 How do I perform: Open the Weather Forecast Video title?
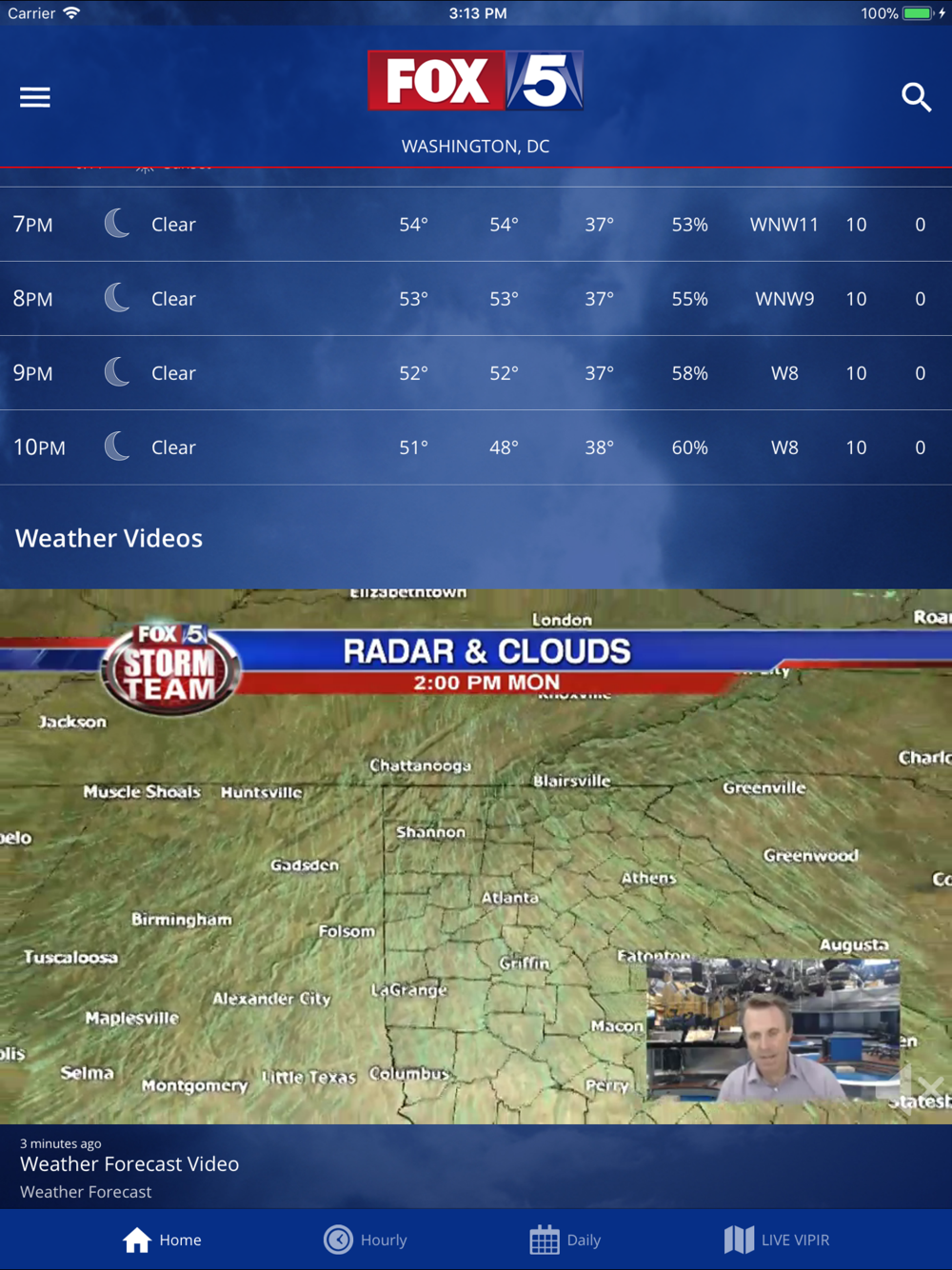point(129,1163)
